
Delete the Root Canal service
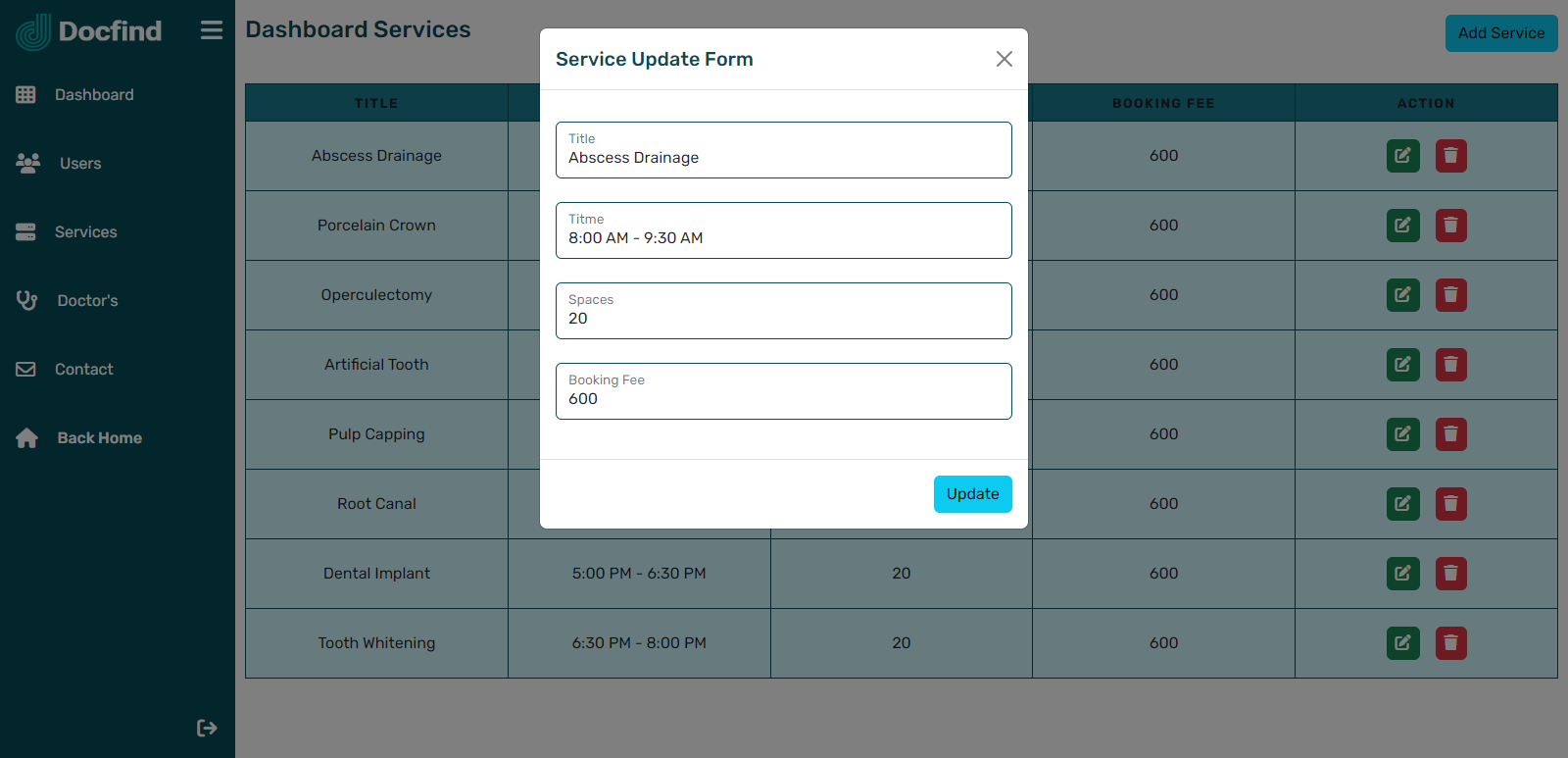tap(1451, 504)
